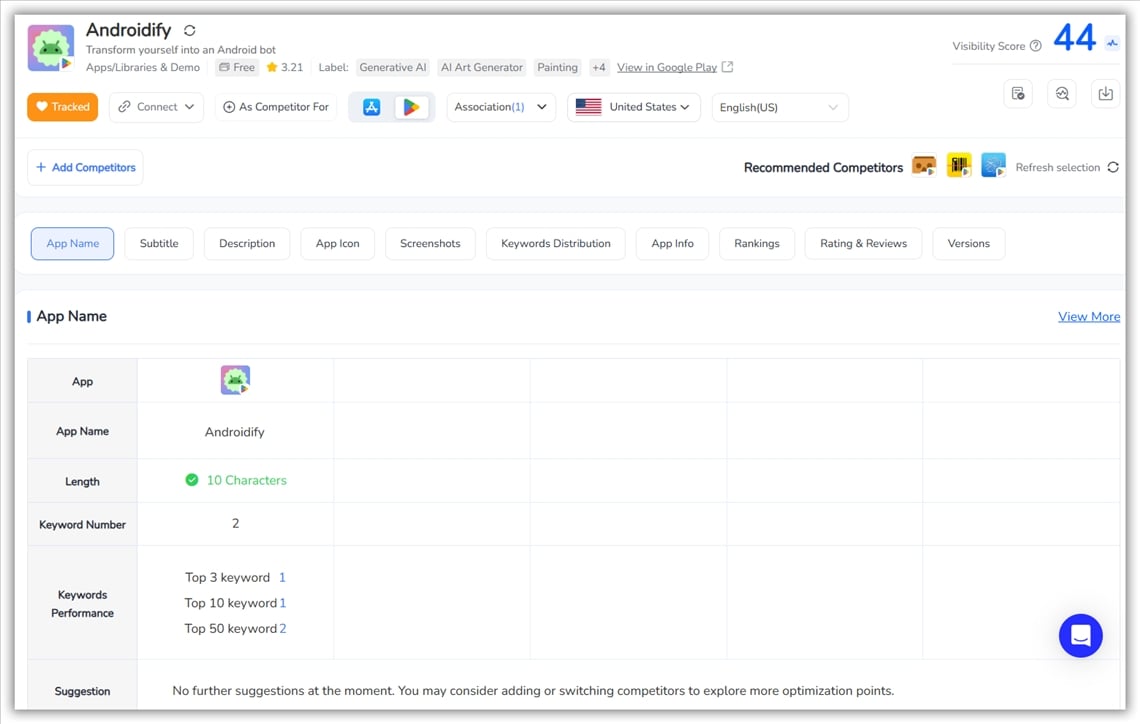
Task: Toggle the orange Tracked button
Action: click(62, 107)
